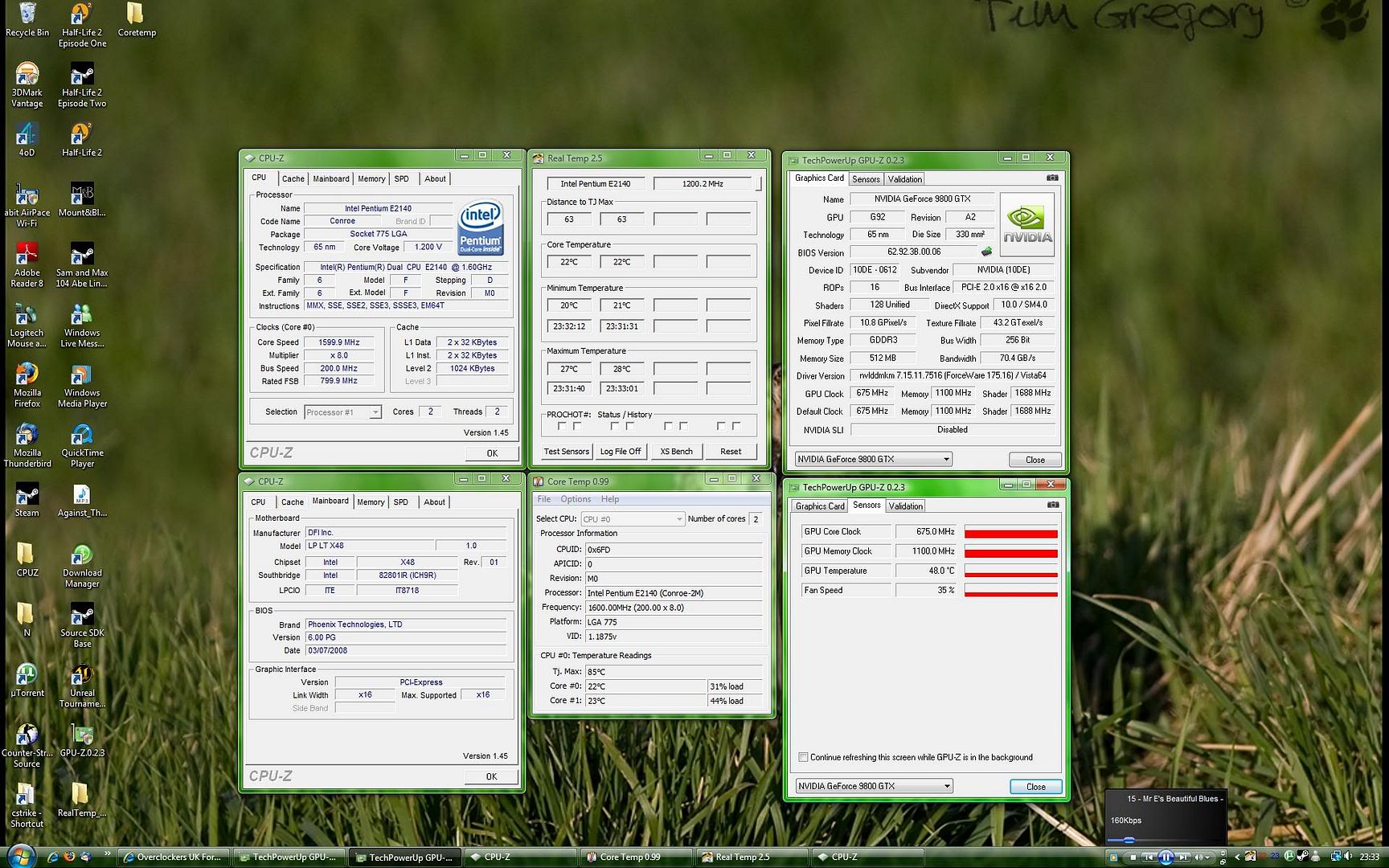
Task: Open the µTorrent desktop shortcut
Action: click(x=27, y=679)
